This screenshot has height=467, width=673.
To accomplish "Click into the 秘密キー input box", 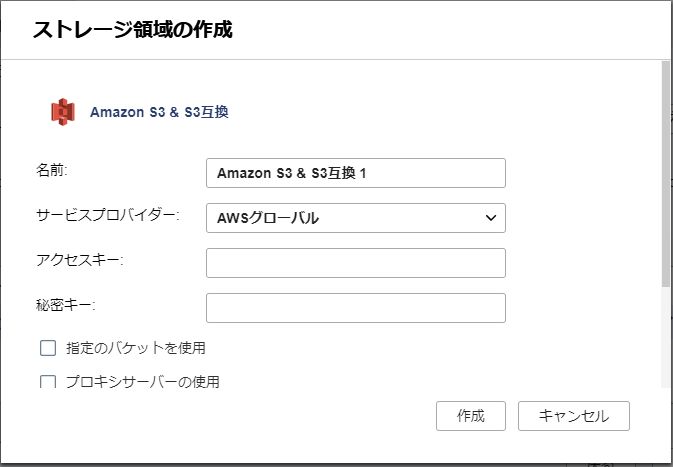I will (356, 308).
